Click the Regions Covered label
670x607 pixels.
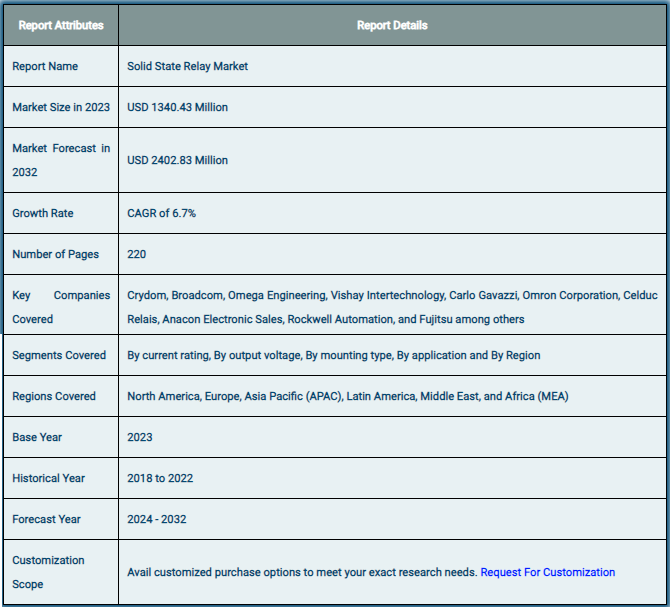click(54, 396)
